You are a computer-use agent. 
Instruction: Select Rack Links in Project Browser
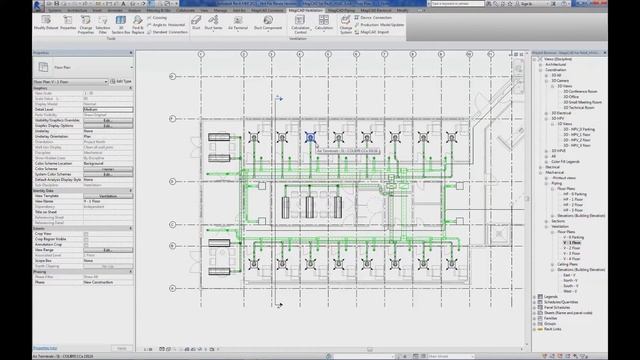click(553, 329)
